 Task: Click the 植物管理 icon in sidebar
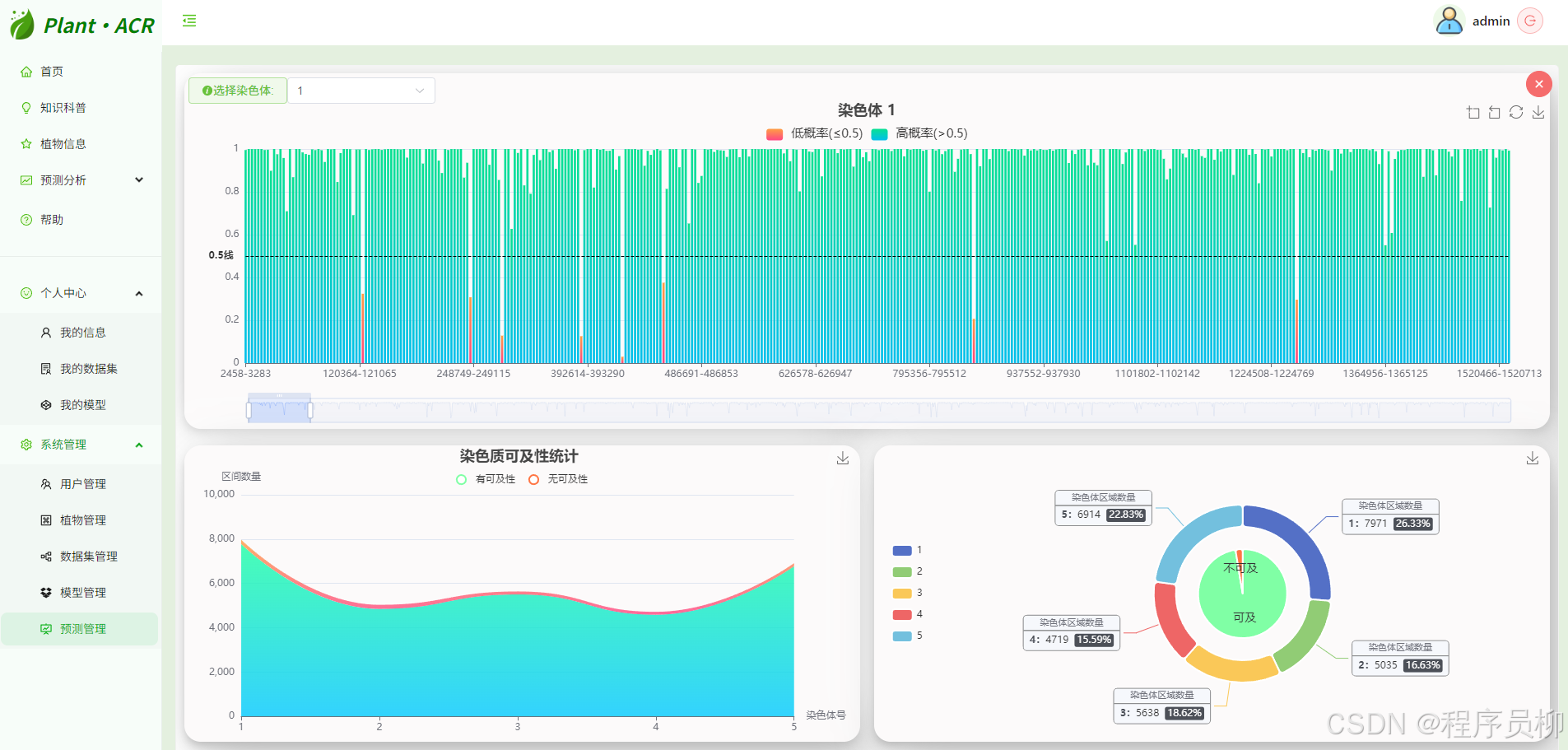coord(46,520)
